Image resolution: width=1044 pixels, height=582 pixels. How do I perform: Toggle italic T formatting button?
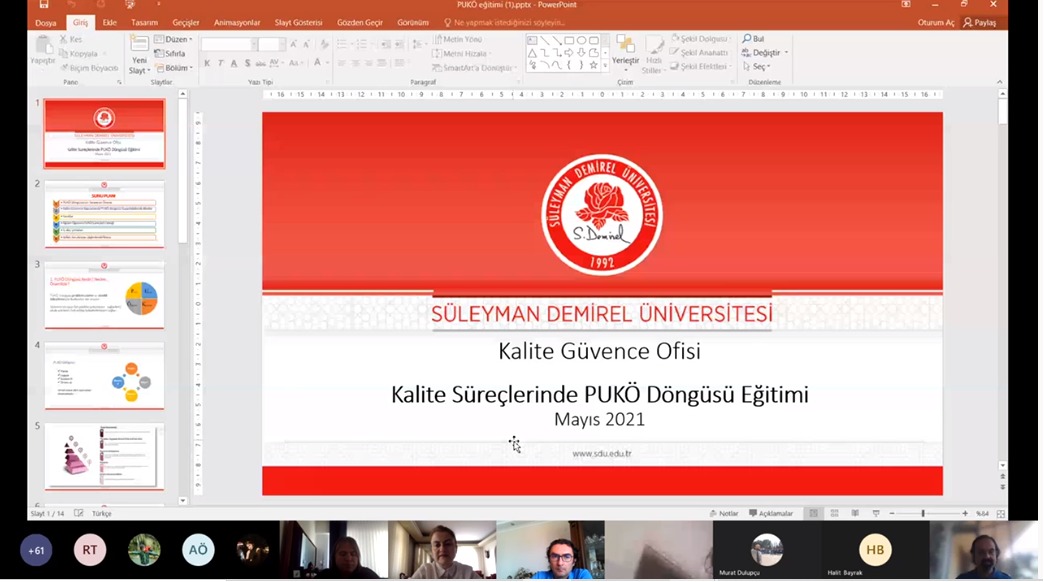220,63
